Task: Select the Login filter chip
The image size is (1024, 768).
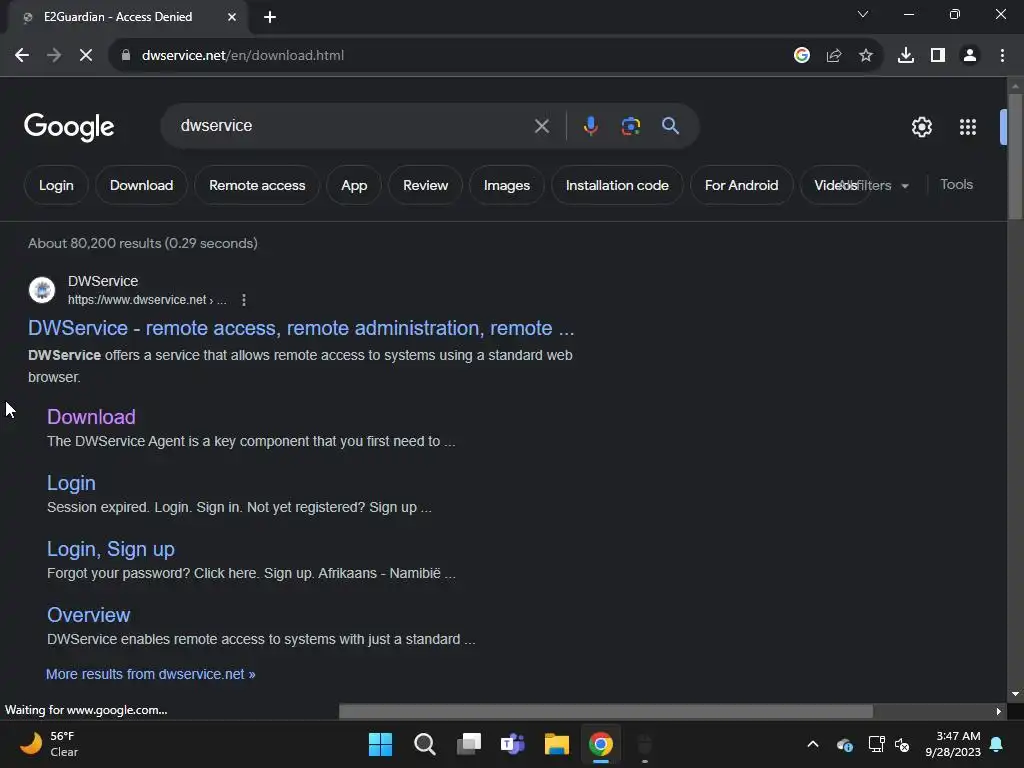Action: [x=56, y=185]
